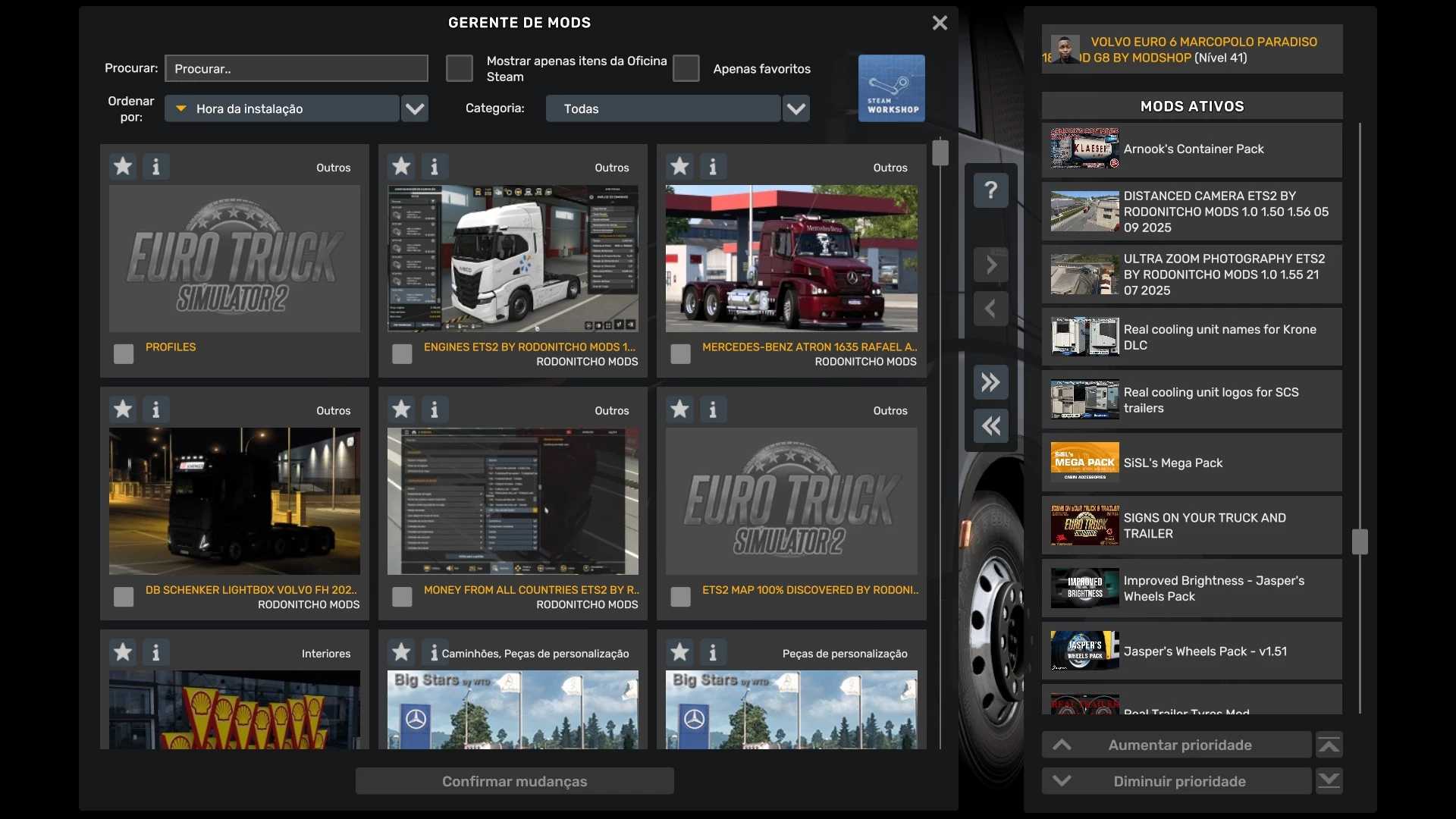Favorite the DB Schenker Lightbox Volvo mod
The height and width of the screenshot is (819, 1456).
[123, 409]
